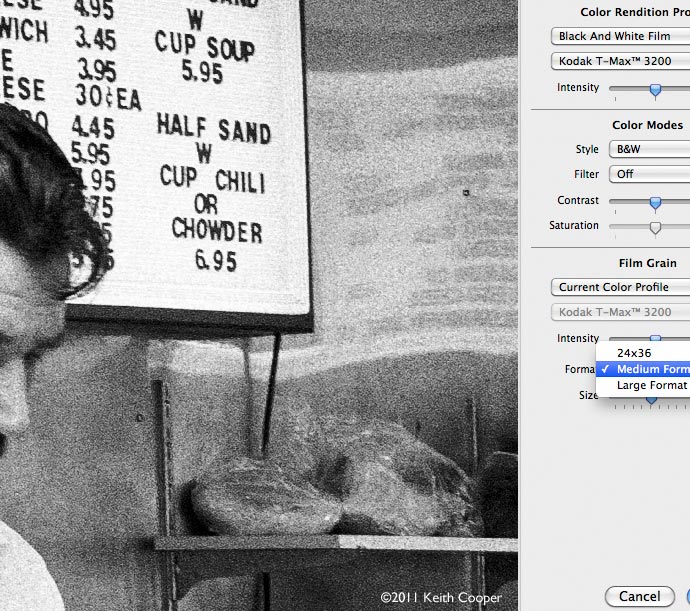The image size is (690, 611).
Task: Click the Cancel button
Action: click(640, 596)
